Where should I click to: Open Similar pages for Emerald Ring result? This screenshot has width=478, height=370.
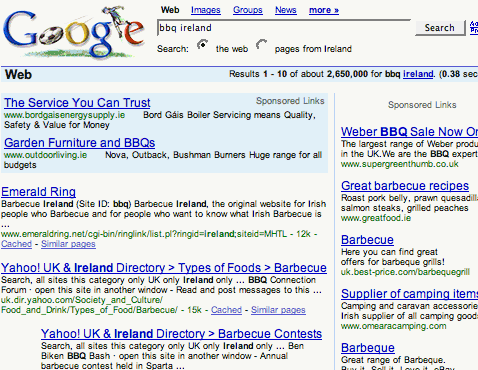click(x=68, y=244)
